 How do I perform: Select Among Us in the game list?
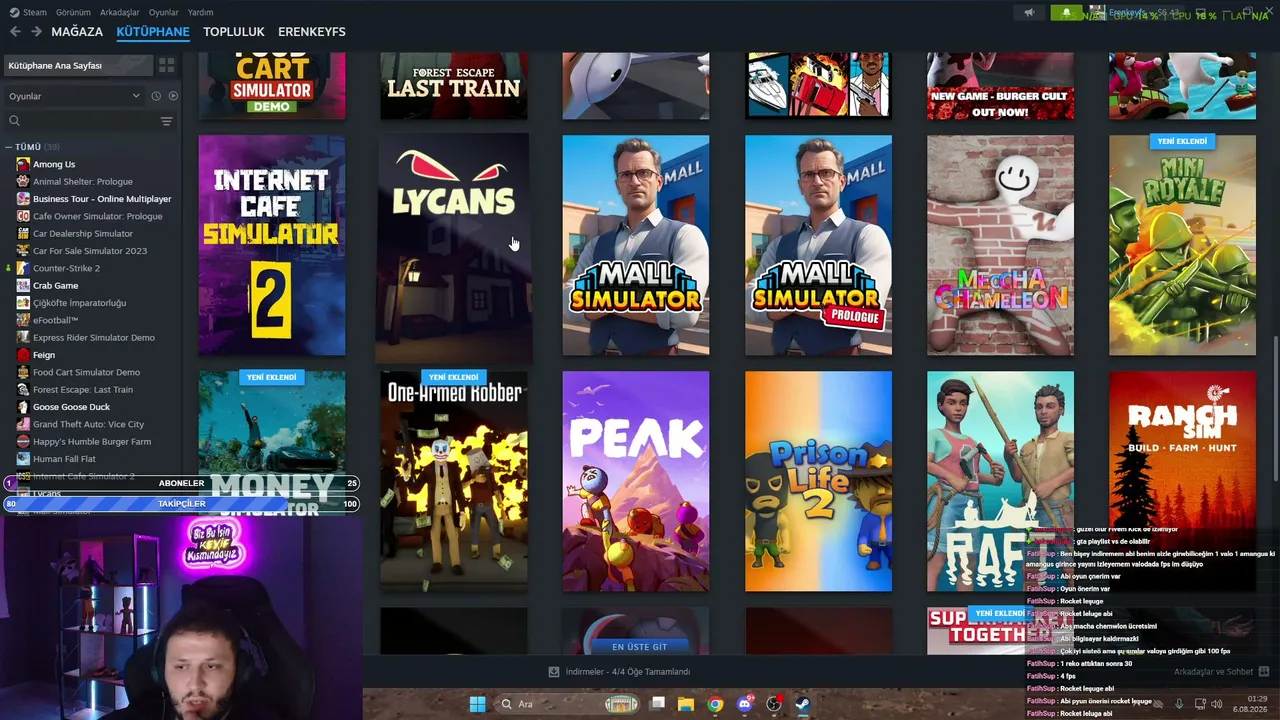(x=54, y=164)
